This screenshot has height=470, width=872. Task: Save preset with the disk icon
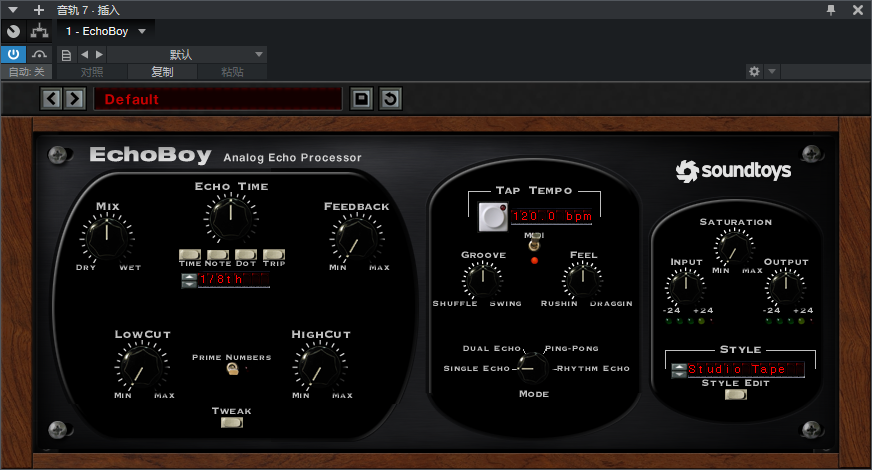coord(361,99)
